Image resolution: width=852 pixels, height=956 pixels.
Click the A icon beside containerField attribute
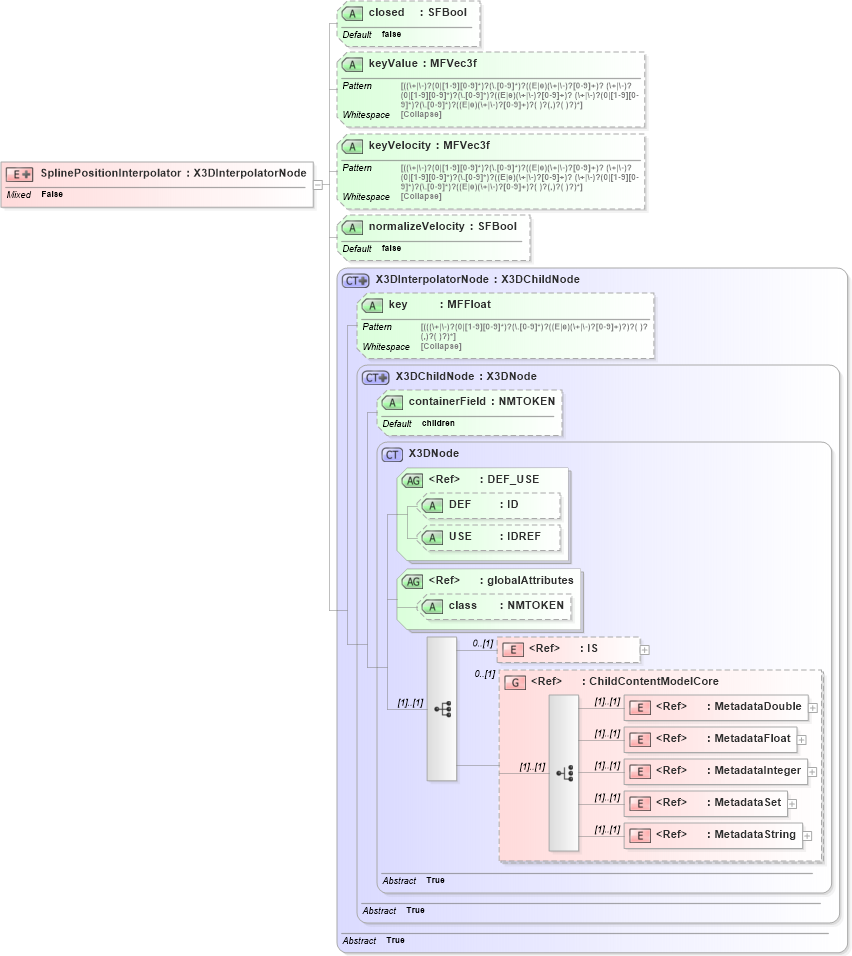click(392, 402)
